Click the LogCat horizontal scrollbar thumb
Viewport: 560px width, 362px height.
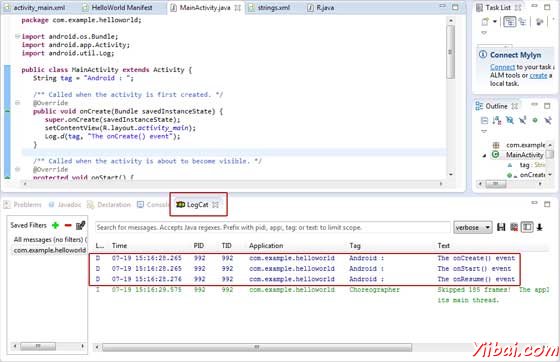tap(257, 347)
